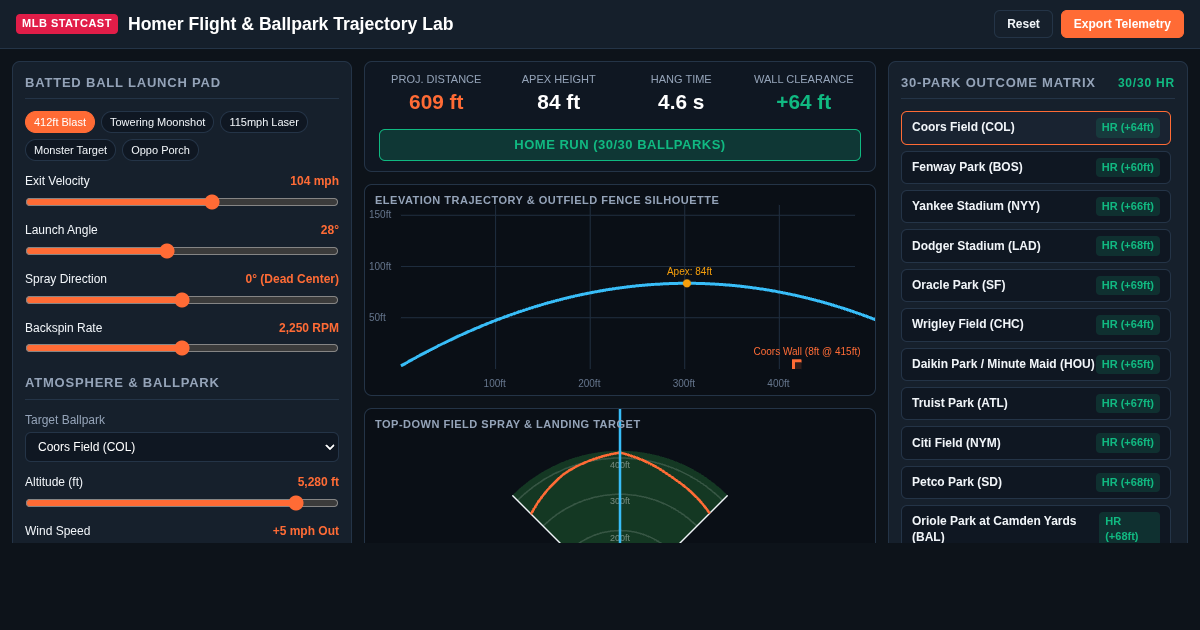Image resolution: width=1200 pixels, height=630 pixels.
Task: Click the 2,250 RPM readout
Action: click(309, 328)
